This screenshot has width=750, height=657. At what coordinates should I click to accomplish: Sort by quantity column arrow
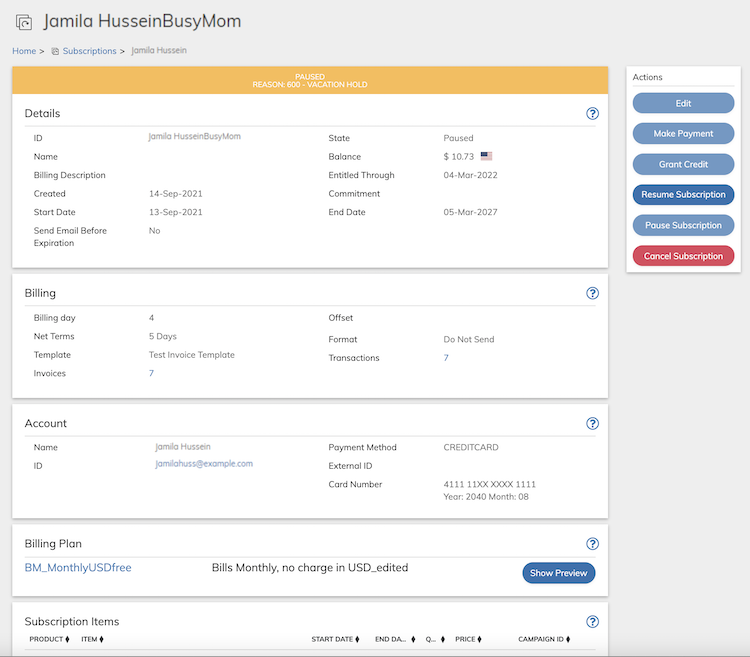pos(443,639)
